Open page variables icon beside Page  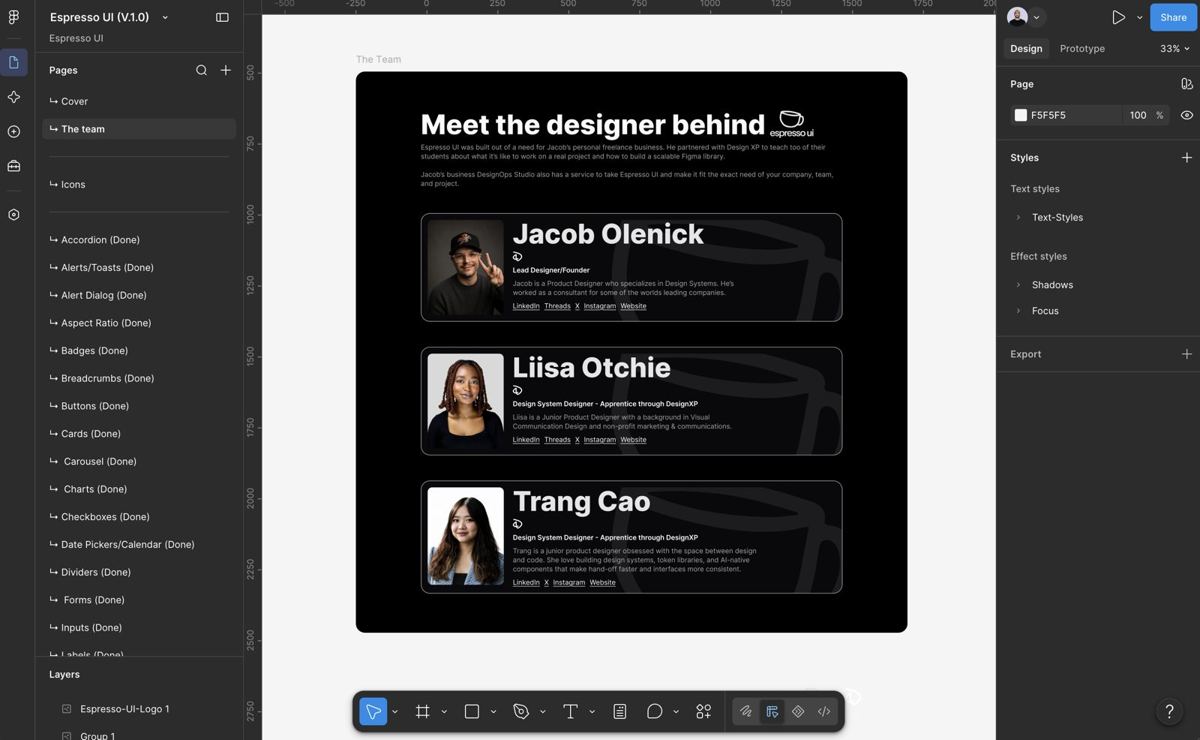coord(1187,84)
